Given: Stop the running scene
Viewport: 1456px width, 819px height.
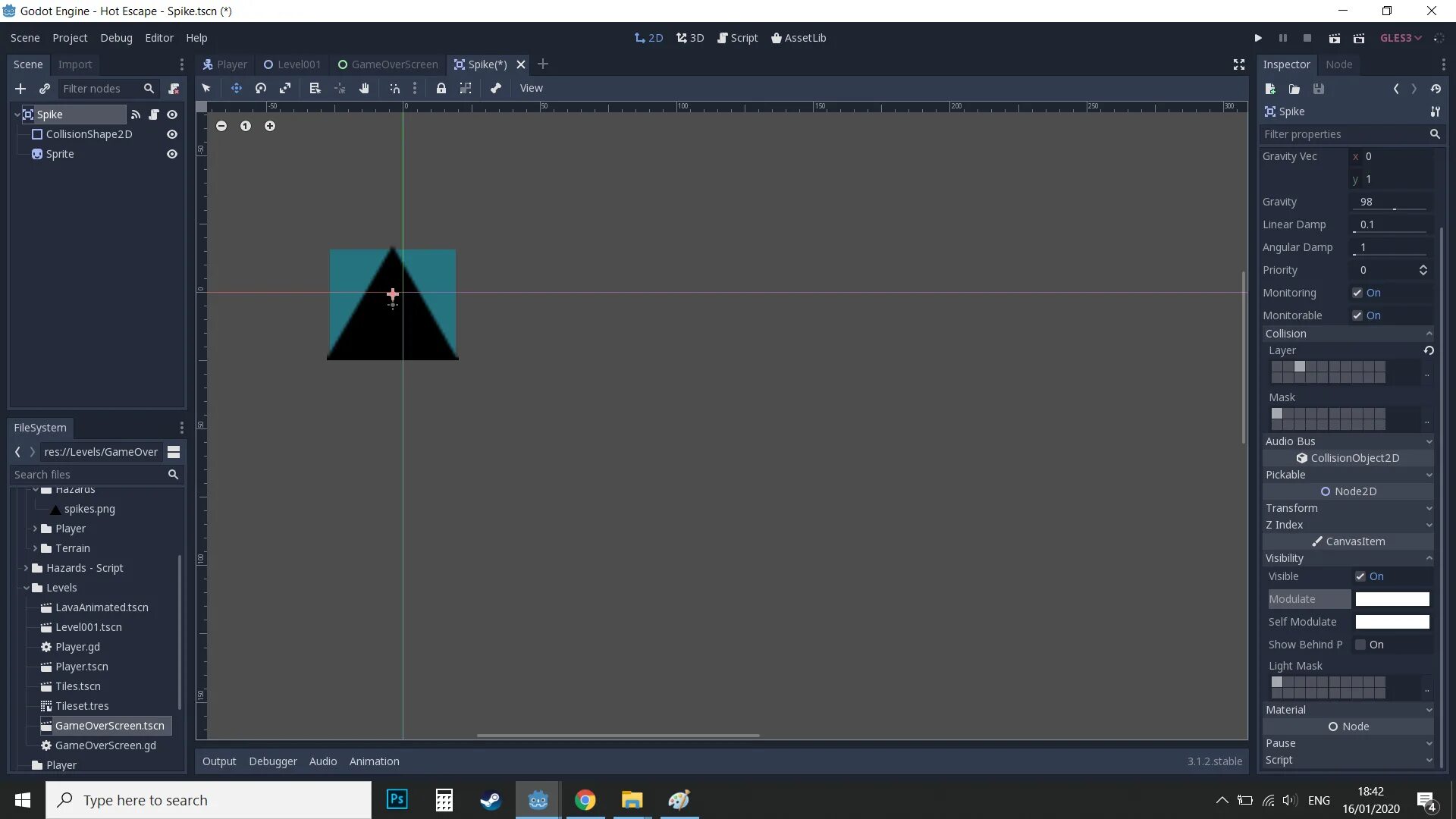Looking at the screenshot, I should point(1307,38).
